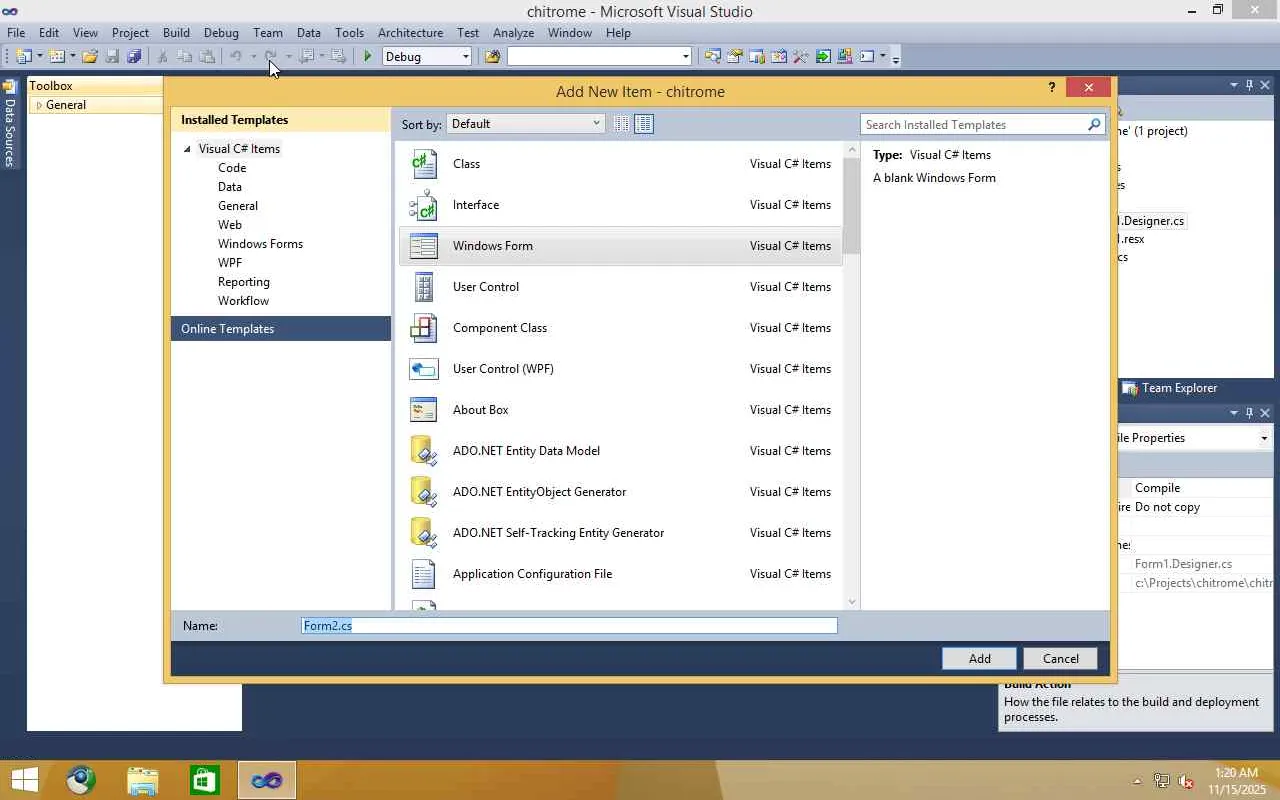Open the Build menu
The height and width of the screenshot is (800, 1280).
pyautogui.click(x=176, y=33)
